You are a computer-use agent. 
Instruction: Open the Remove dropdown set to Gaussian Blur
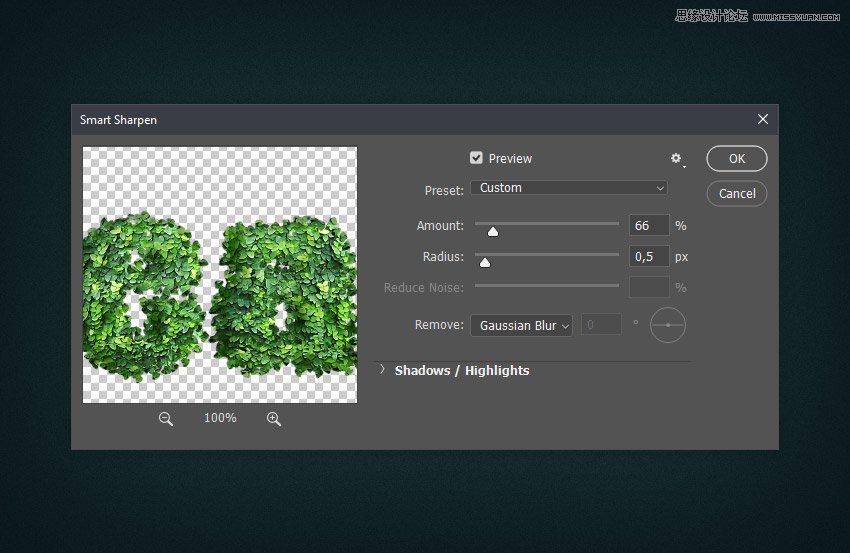521,325
